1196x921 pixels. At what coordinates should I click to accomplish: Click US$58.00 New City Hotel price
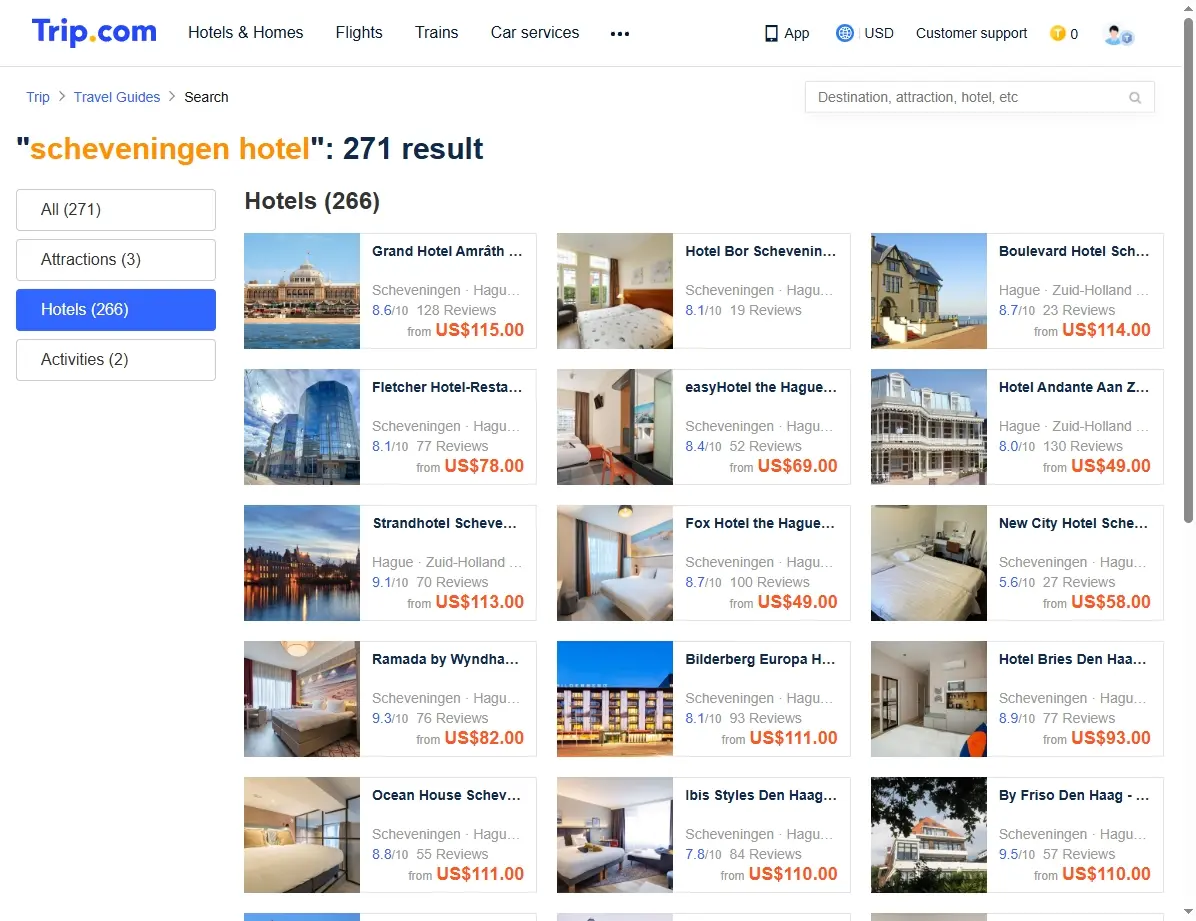pyautogui.click(x=1111, y=601)
